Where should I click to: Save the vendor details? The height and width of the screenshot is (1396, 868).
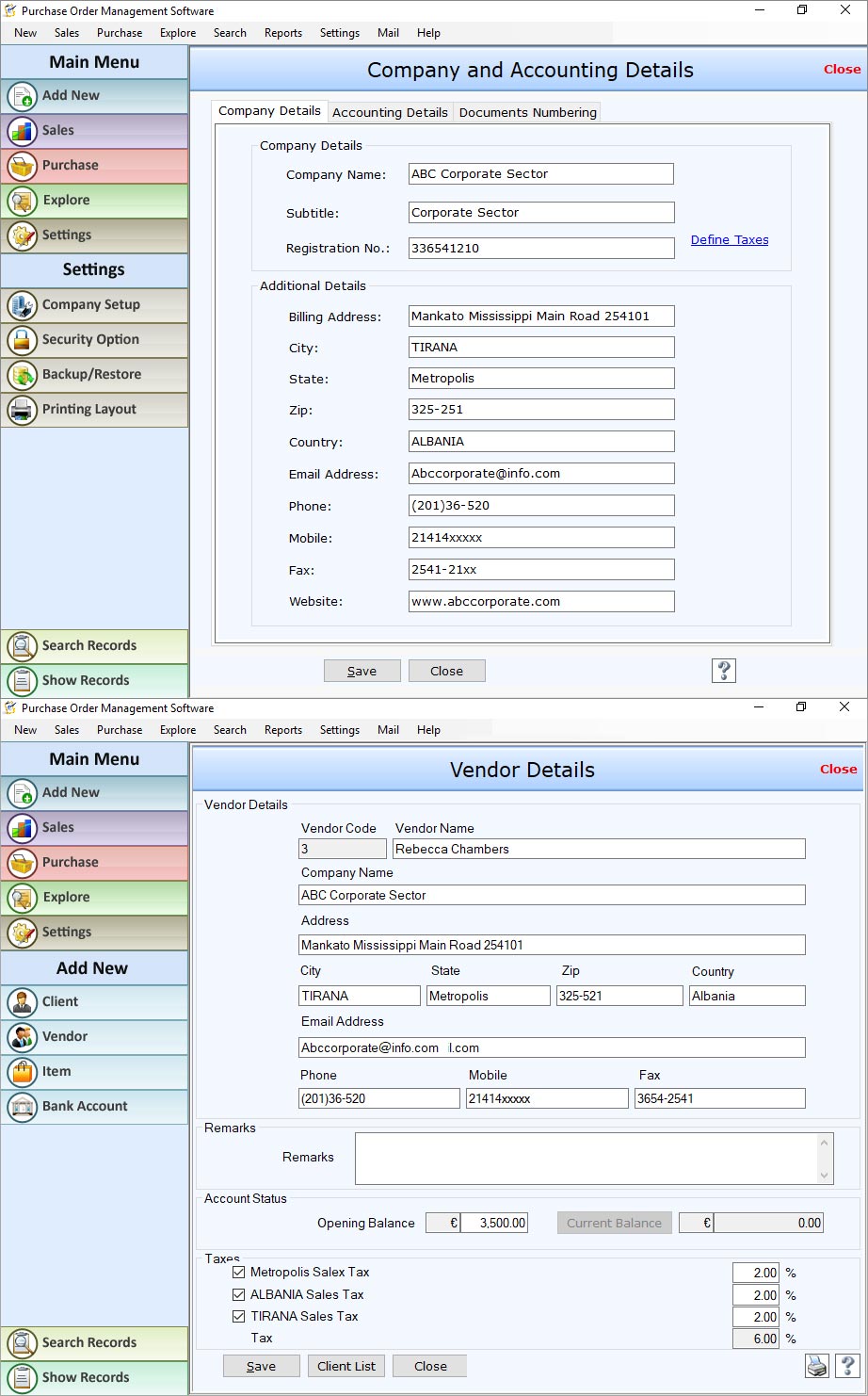pyautogui.click(x=262, y=1366)
